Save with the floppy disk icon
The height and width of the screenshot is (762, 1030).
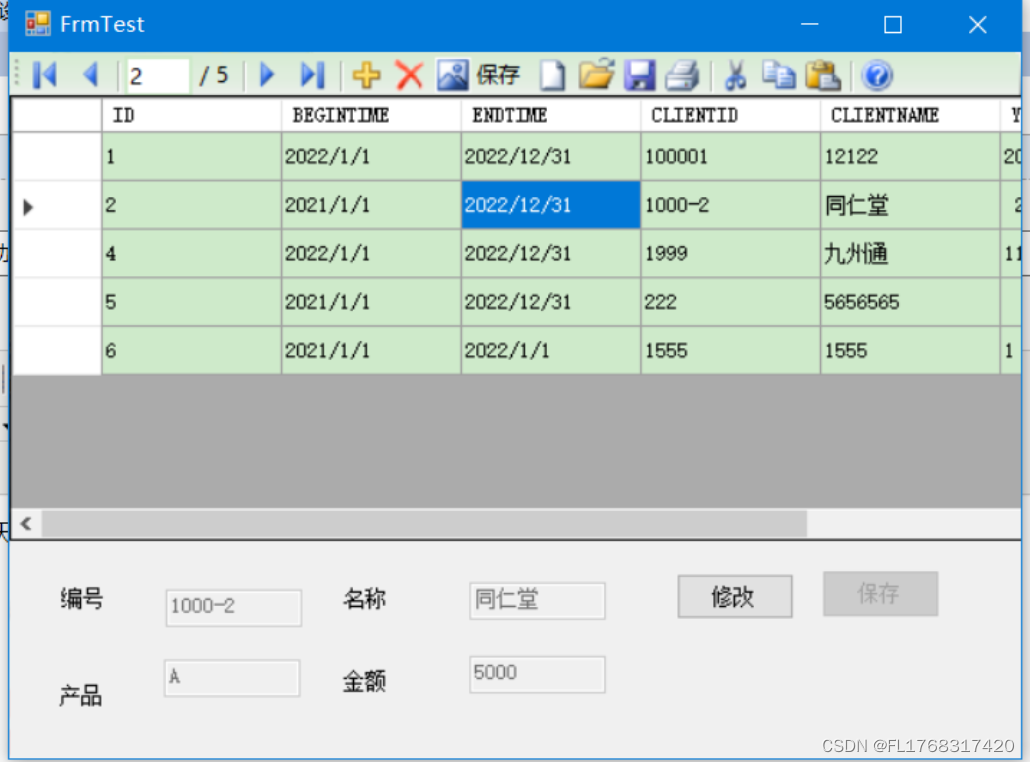click(x=640, y=75)
